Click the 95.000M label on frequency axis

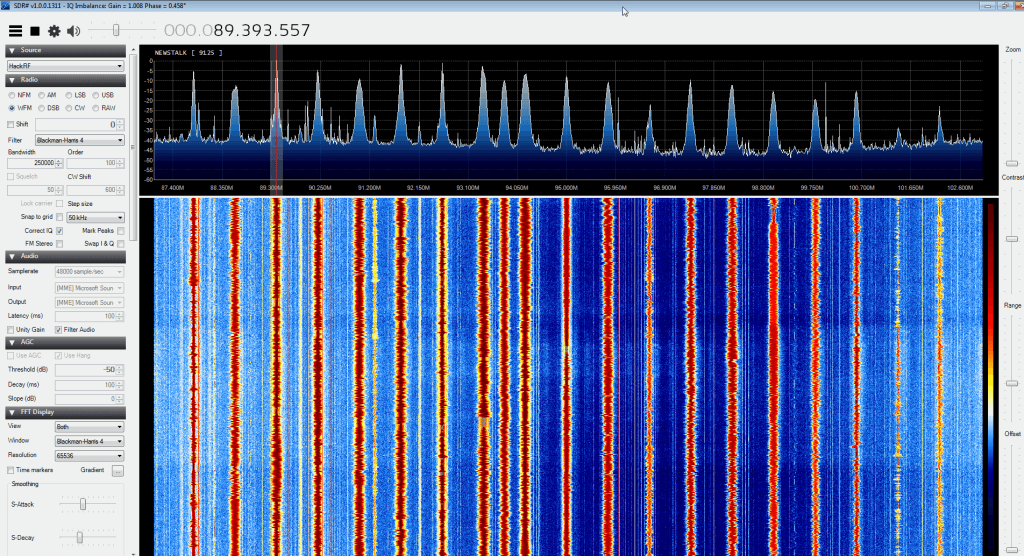pyautogui.click(x=566, y=188)
